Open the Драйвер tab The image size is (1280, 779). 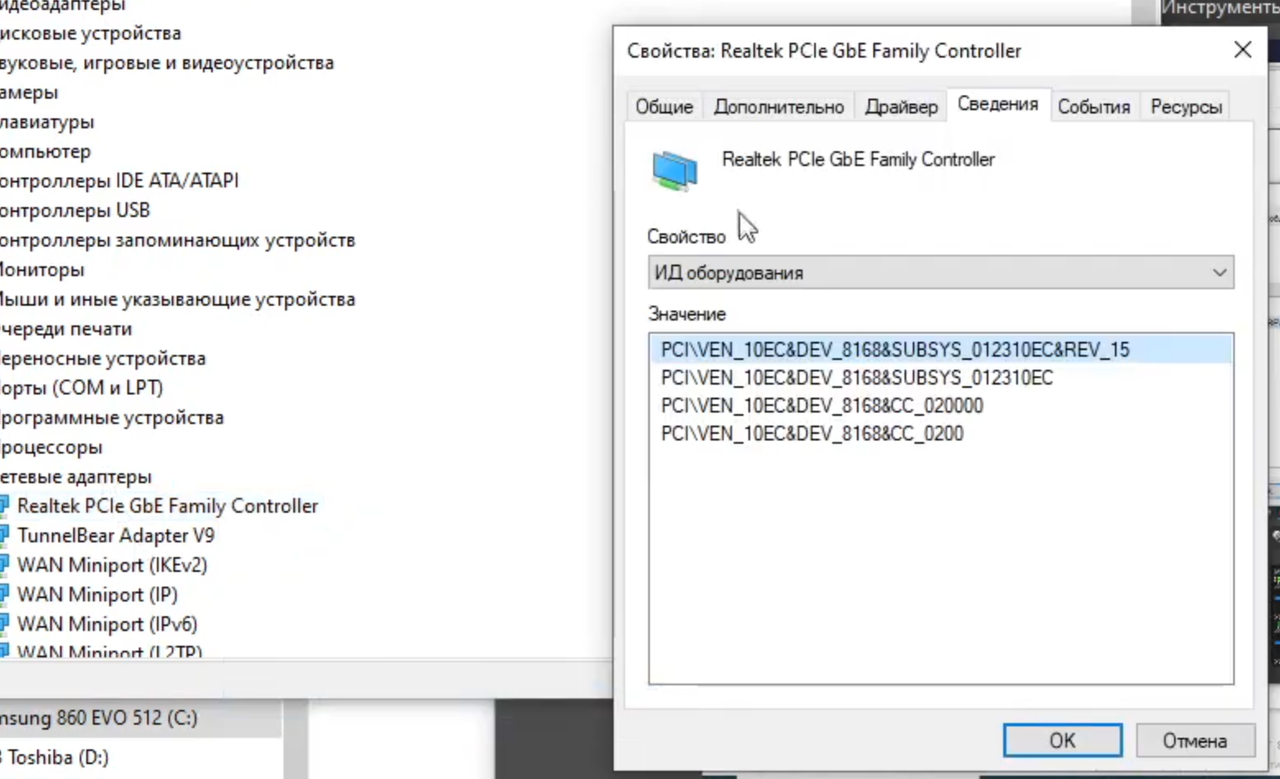pos(901,107)
